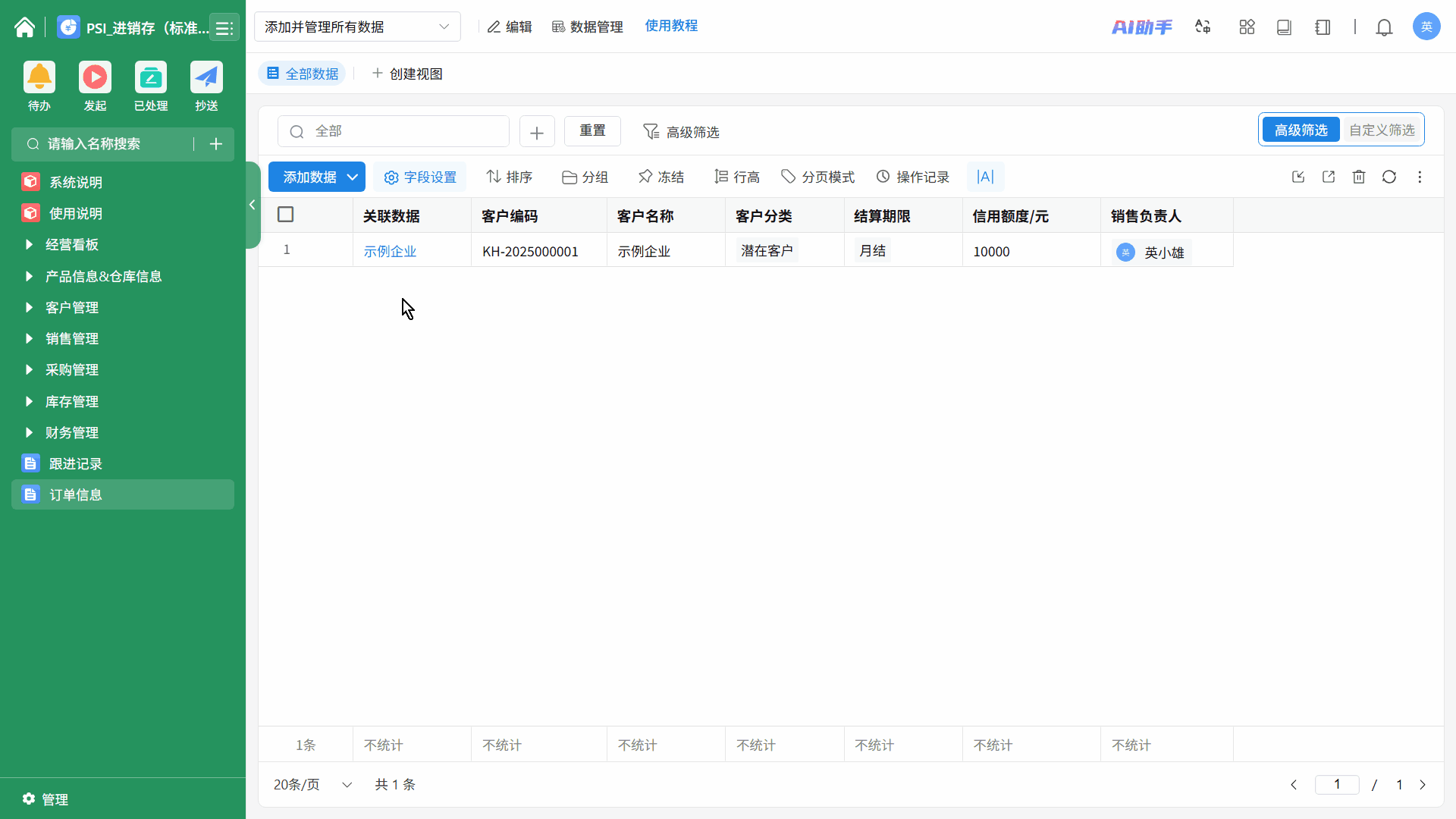
Task: Open the notification bell
Action: click(1384, 27)
